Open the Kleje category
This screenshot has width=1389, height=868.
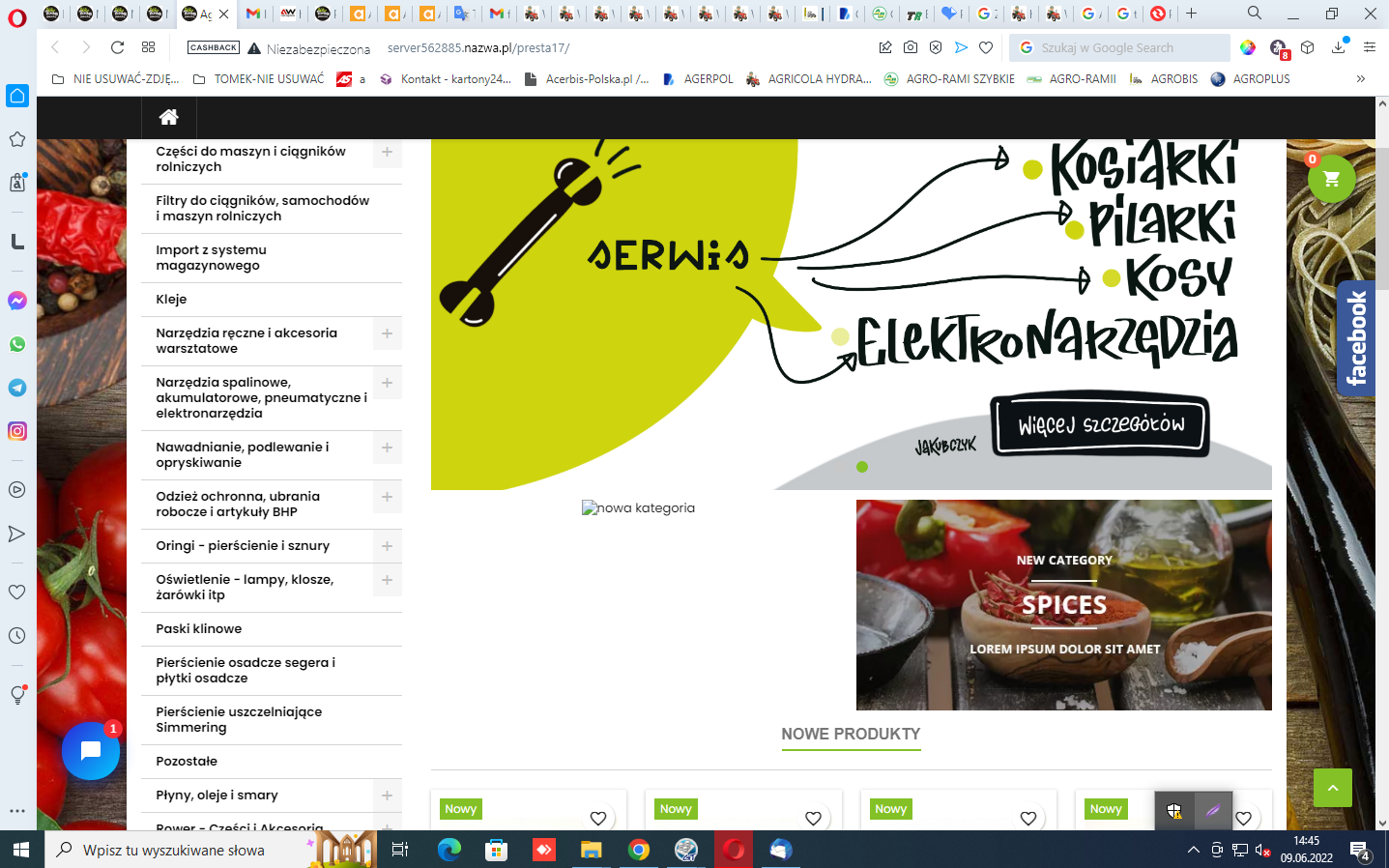click(x=171, y=300)
